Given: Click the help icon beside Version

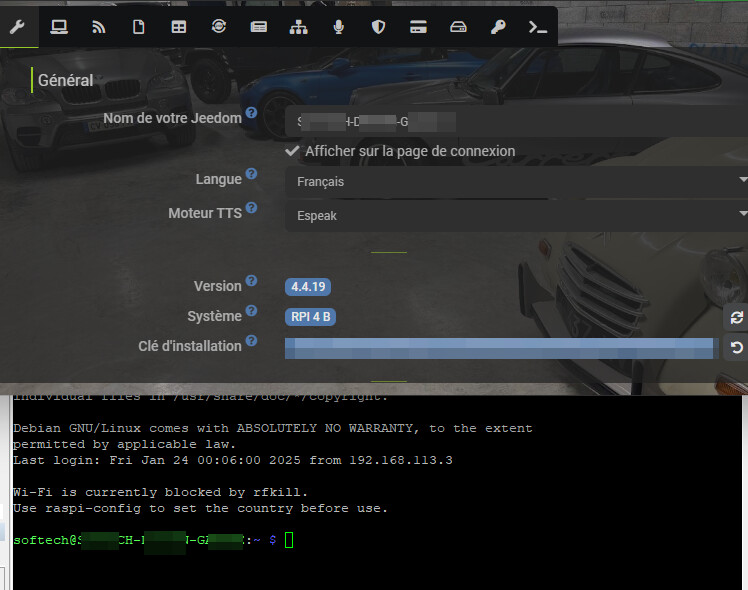Looking at the screenshot, I should tap(251, 282).
